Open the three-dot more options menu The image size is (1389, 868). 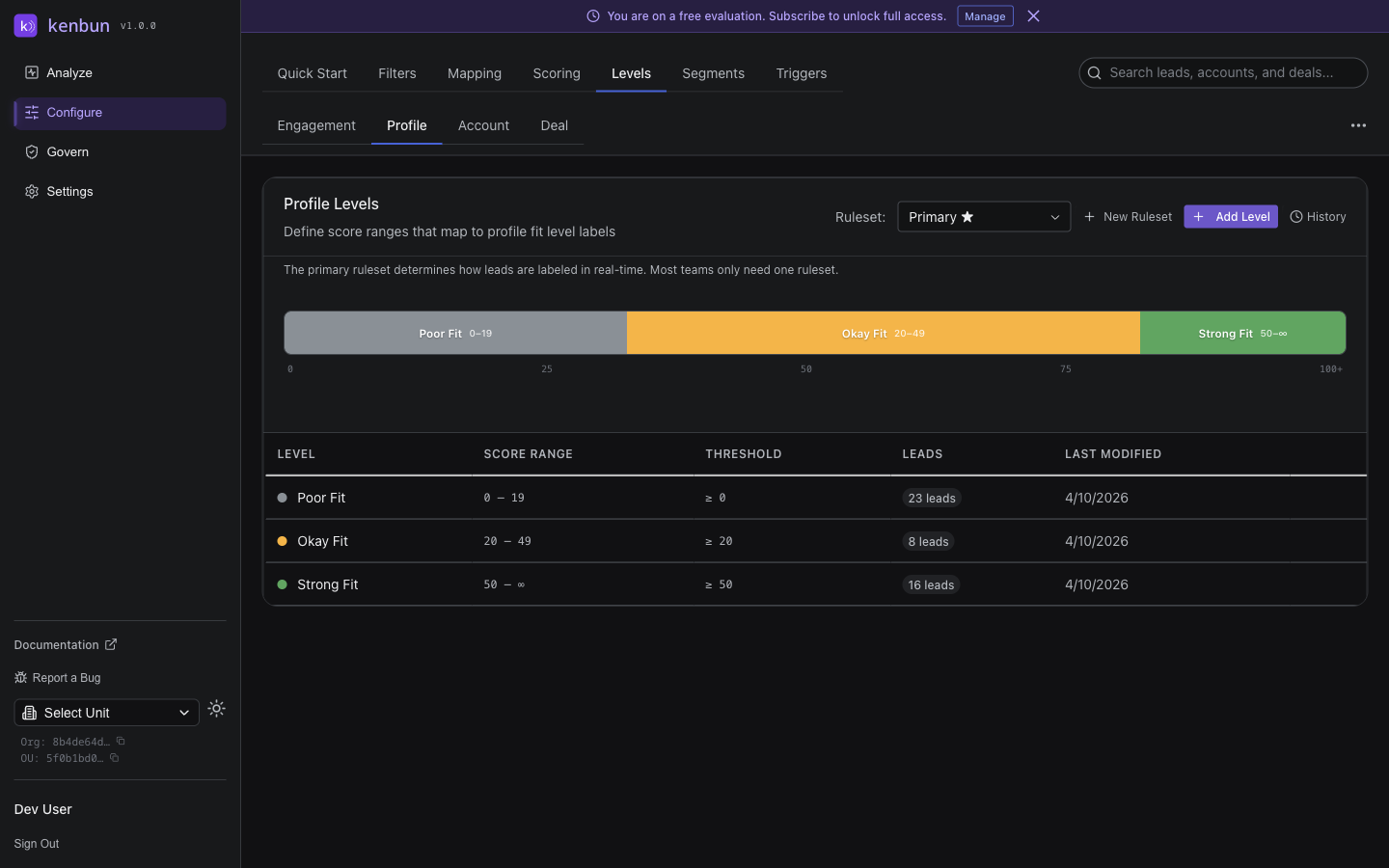[x=1358, y=125]
